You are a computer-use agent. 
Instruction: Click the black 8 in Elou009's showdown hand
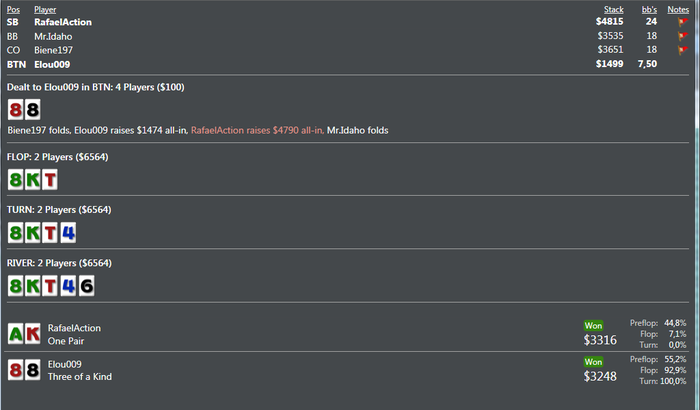[33, 370]
